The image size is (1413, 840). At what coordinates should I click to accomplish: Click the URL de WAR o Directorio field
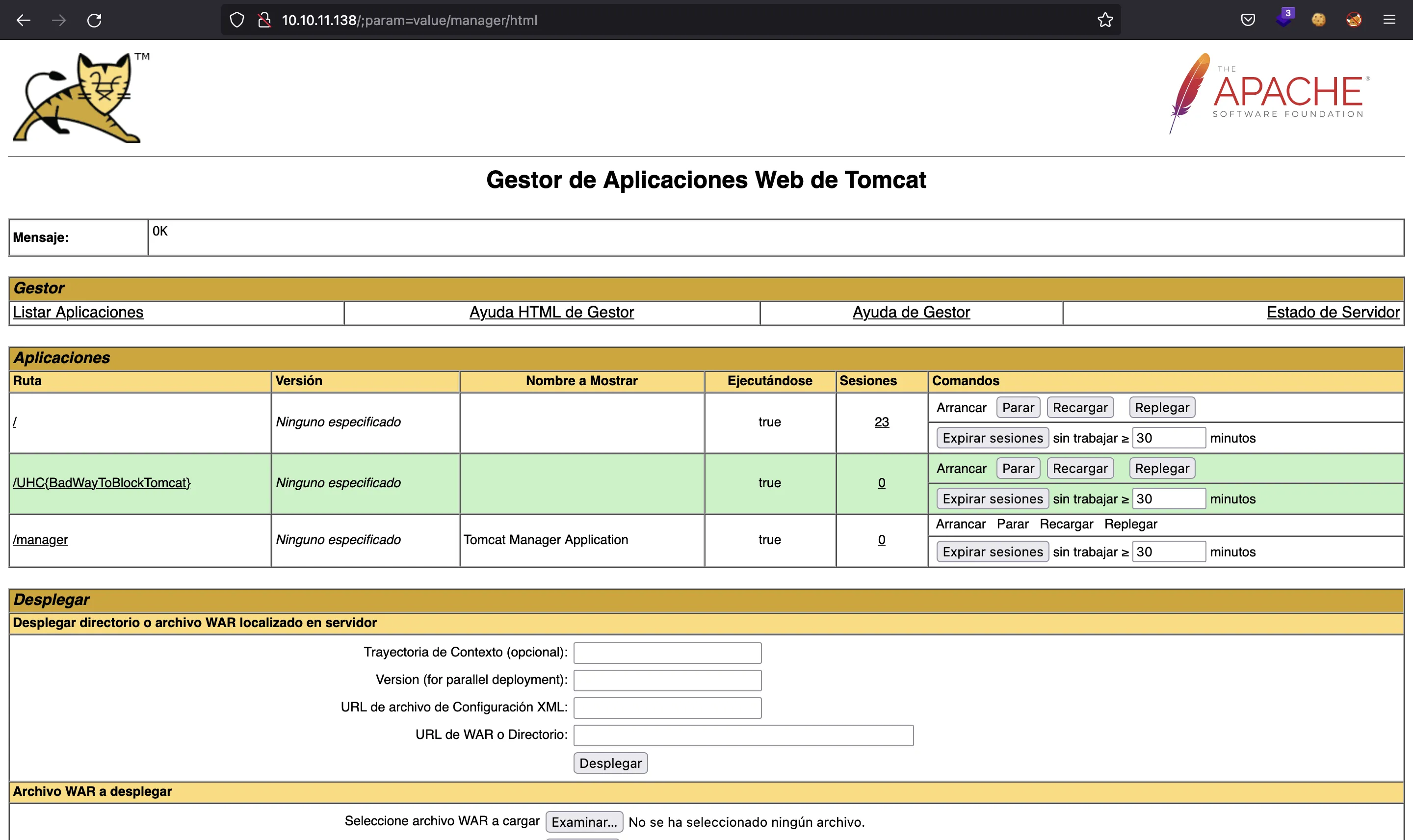point(744,735)
